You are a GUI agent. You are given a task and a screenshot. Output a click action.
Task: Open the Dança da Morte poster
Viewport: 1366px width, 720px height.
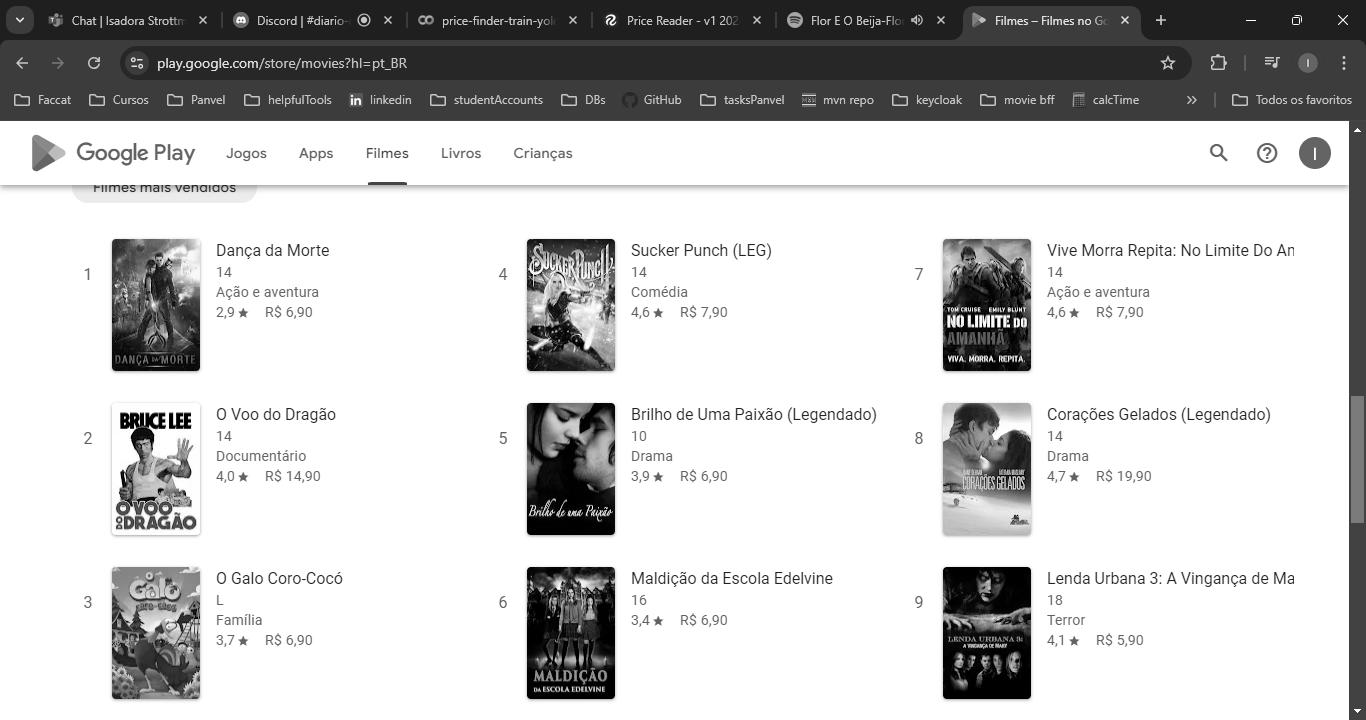(156, 305)
